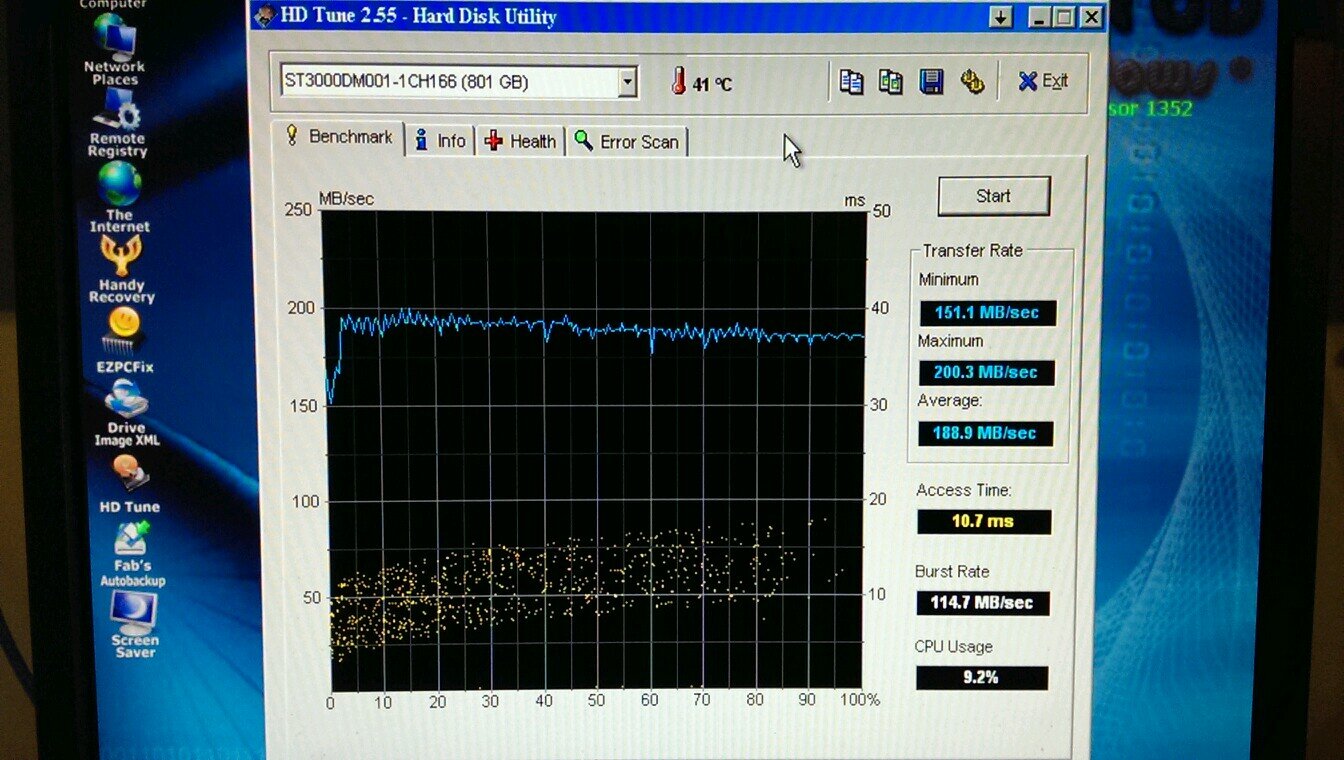Click the copy screenshot to clipboard icon

(890, 82)
